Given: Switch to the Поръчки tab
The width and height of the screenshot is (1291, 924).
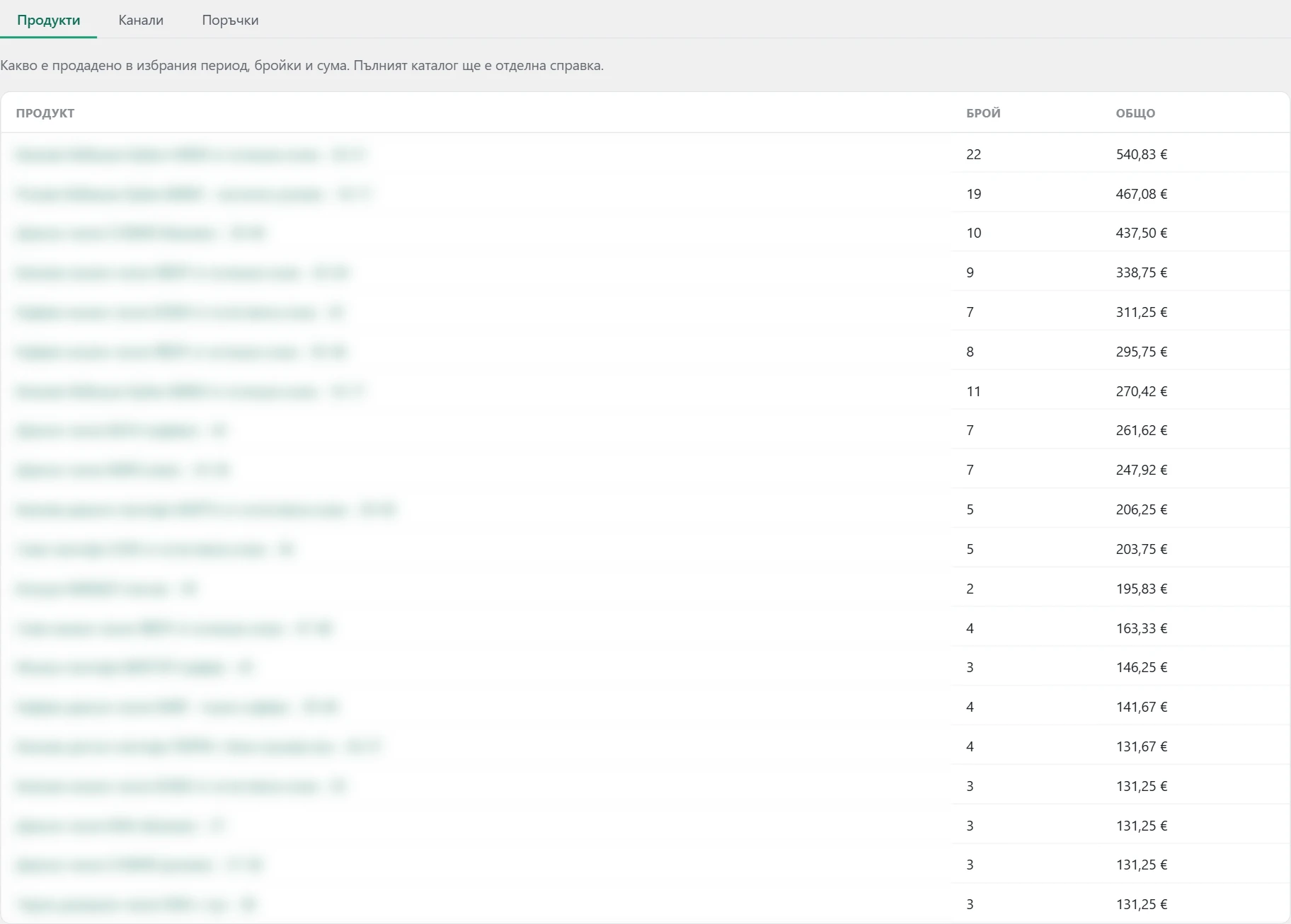Looking at the screenshot, I should [230, 21].
